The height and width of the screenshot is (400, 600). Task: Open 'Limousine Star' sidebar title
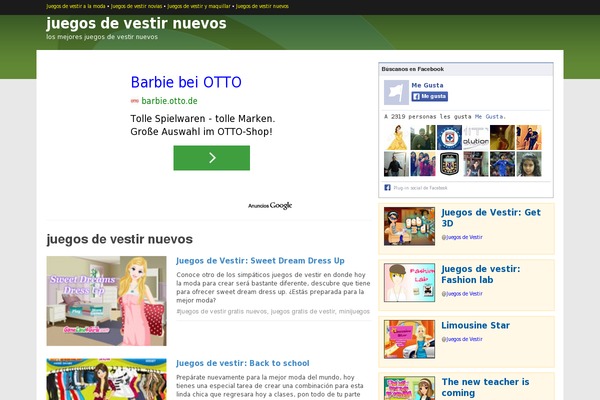(475, 325)
